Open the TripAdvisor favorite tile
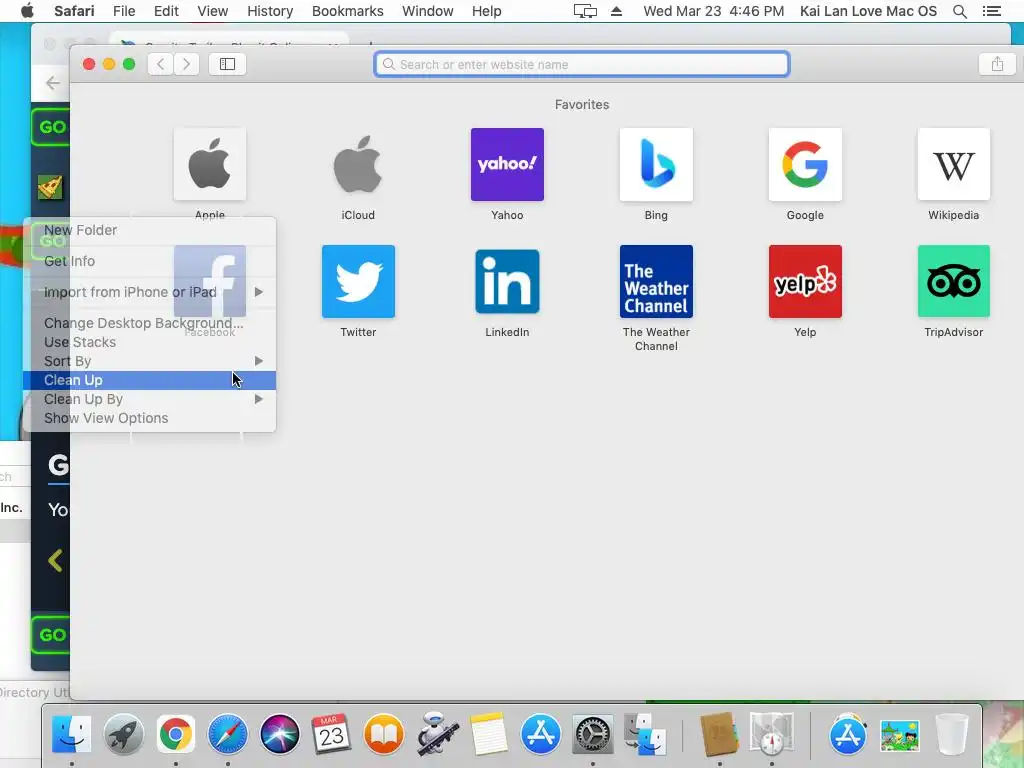Viewport: 1024px width, 768px height. click(953, 281)
